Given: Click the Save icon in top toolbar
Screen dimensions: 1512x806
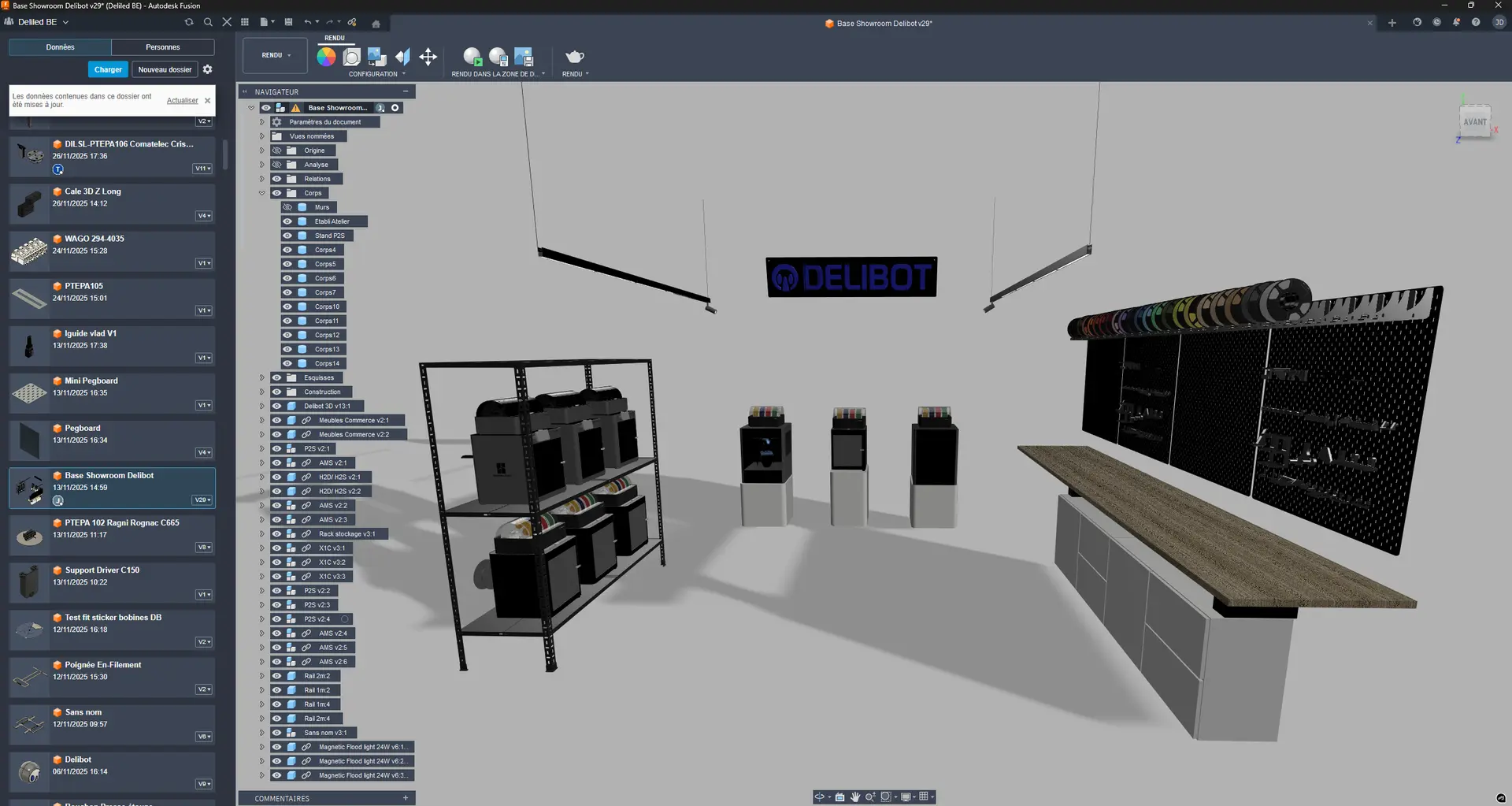Looking at the screenshot, I should pos(288,22).
